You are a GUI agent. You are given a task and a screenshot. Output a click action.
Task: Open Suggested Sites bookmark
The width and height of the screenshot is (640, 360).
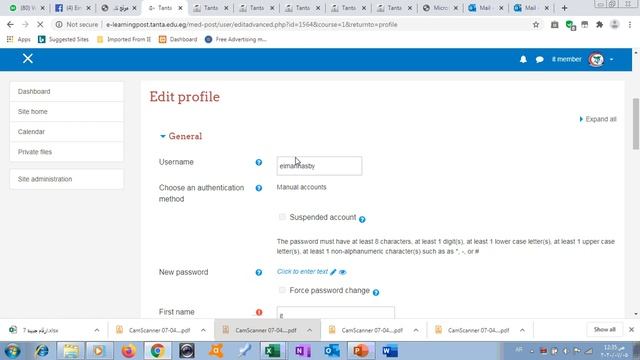coord(63,40)
